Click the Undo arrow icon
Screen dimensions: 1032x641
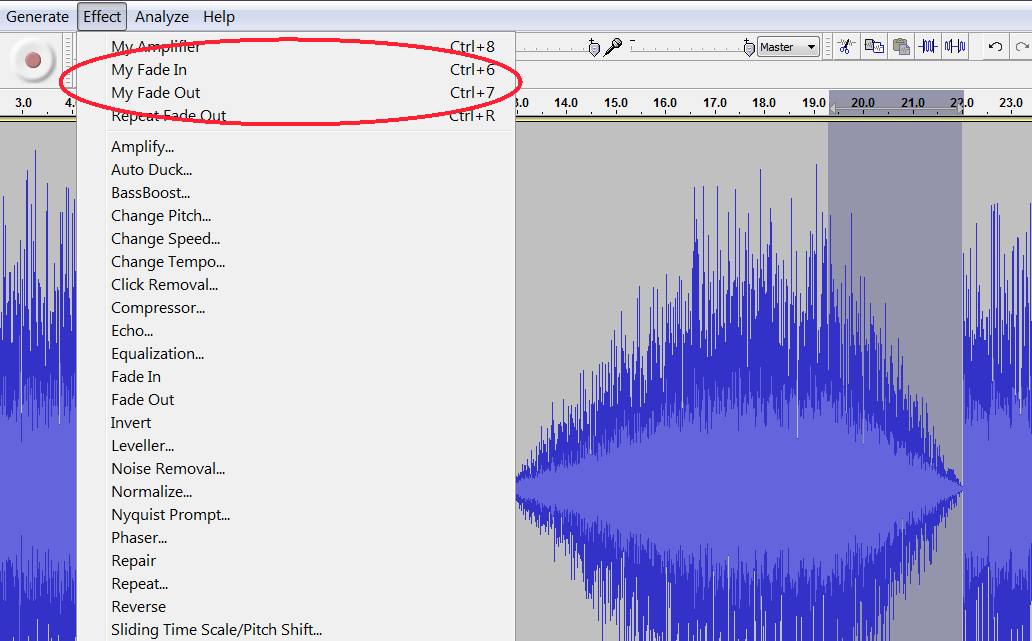pyautogui.click(x=995, y=47)
